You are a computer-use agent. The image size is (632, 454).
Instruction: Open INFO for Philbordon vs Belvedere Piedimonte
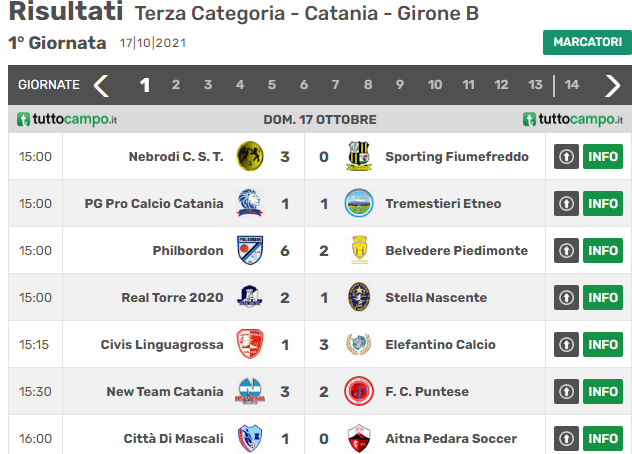603,250
